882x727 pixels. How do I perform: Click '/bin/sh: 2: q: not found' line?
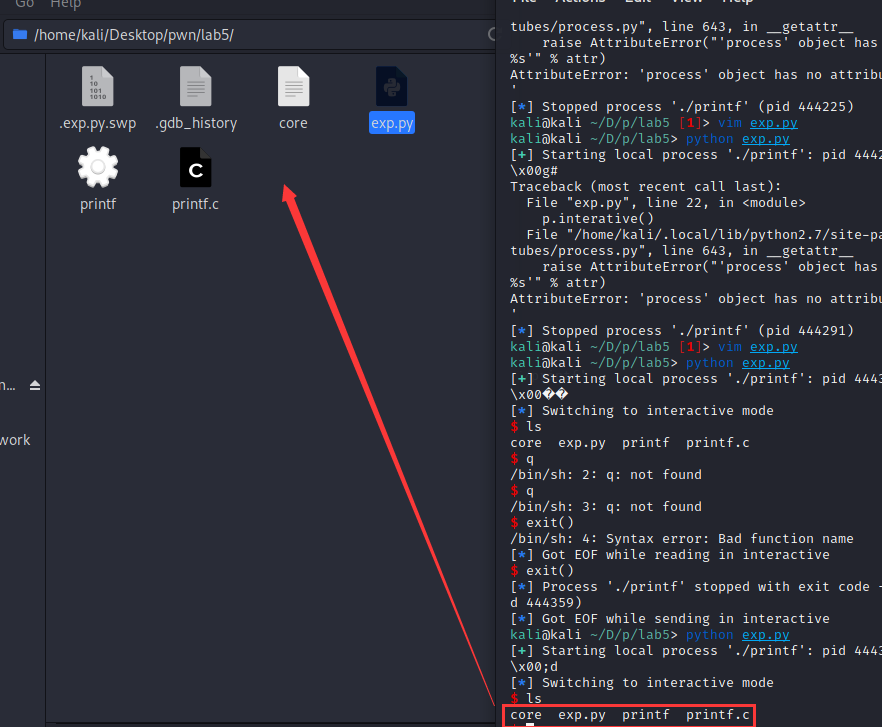(x=606, y=474)
